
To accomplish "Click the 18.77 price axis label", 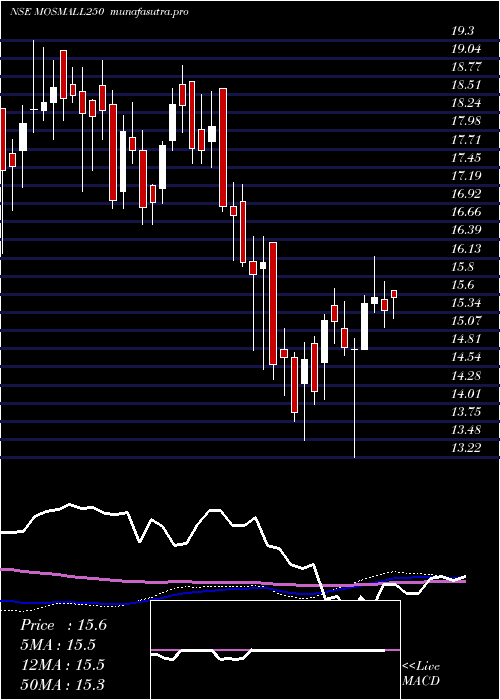I will [x=466, y=67].
